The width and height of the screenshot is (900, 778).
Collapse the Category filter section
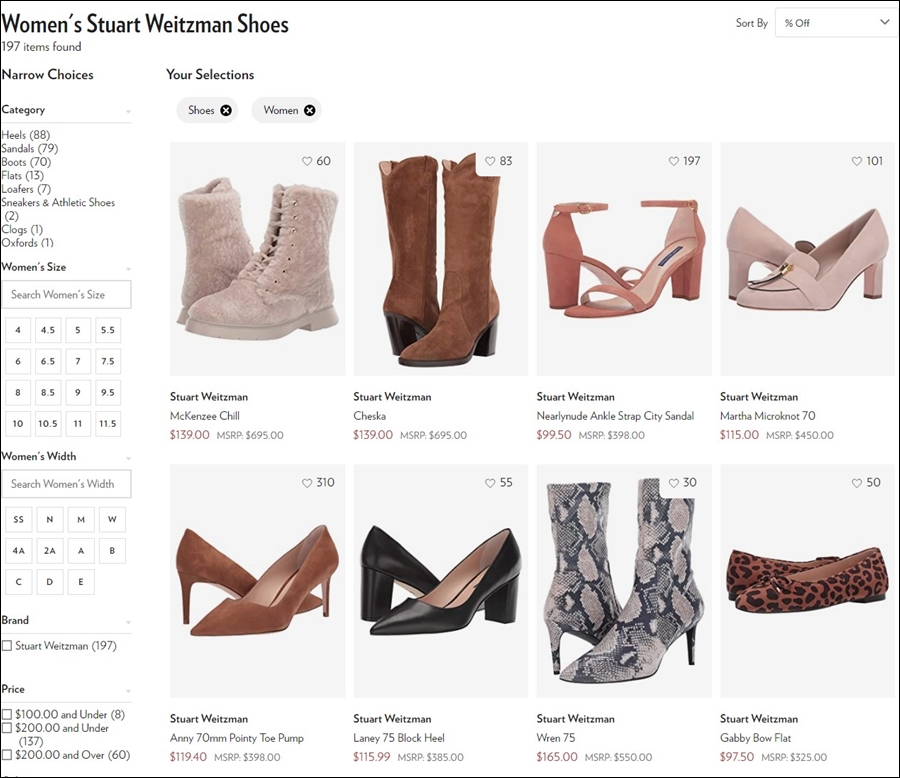[129, 111]
